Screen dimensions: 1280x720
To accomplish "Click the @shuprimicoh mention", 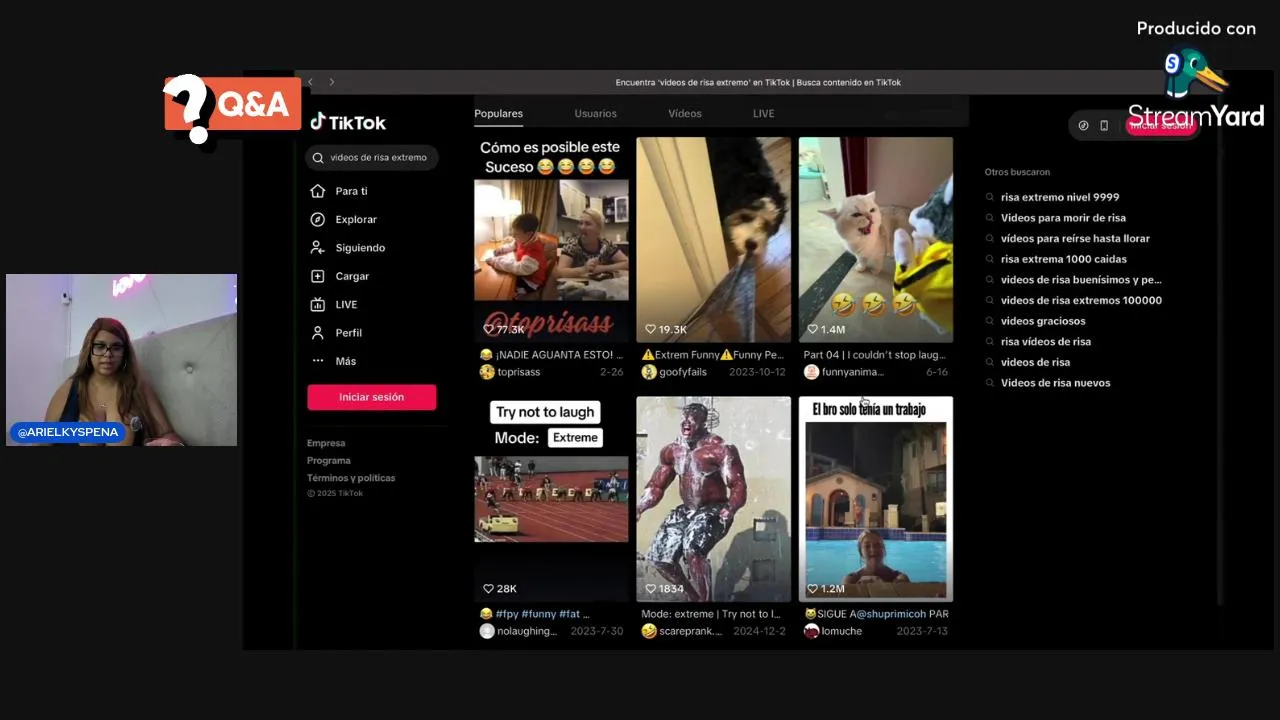I will [x=892, y=614].
